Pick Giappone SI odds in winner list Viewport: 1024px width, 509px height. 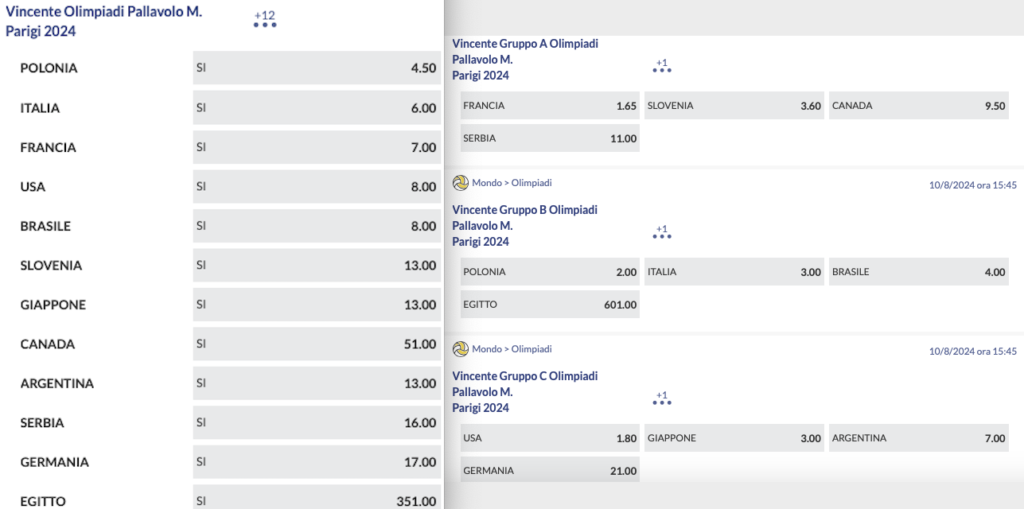317,304
